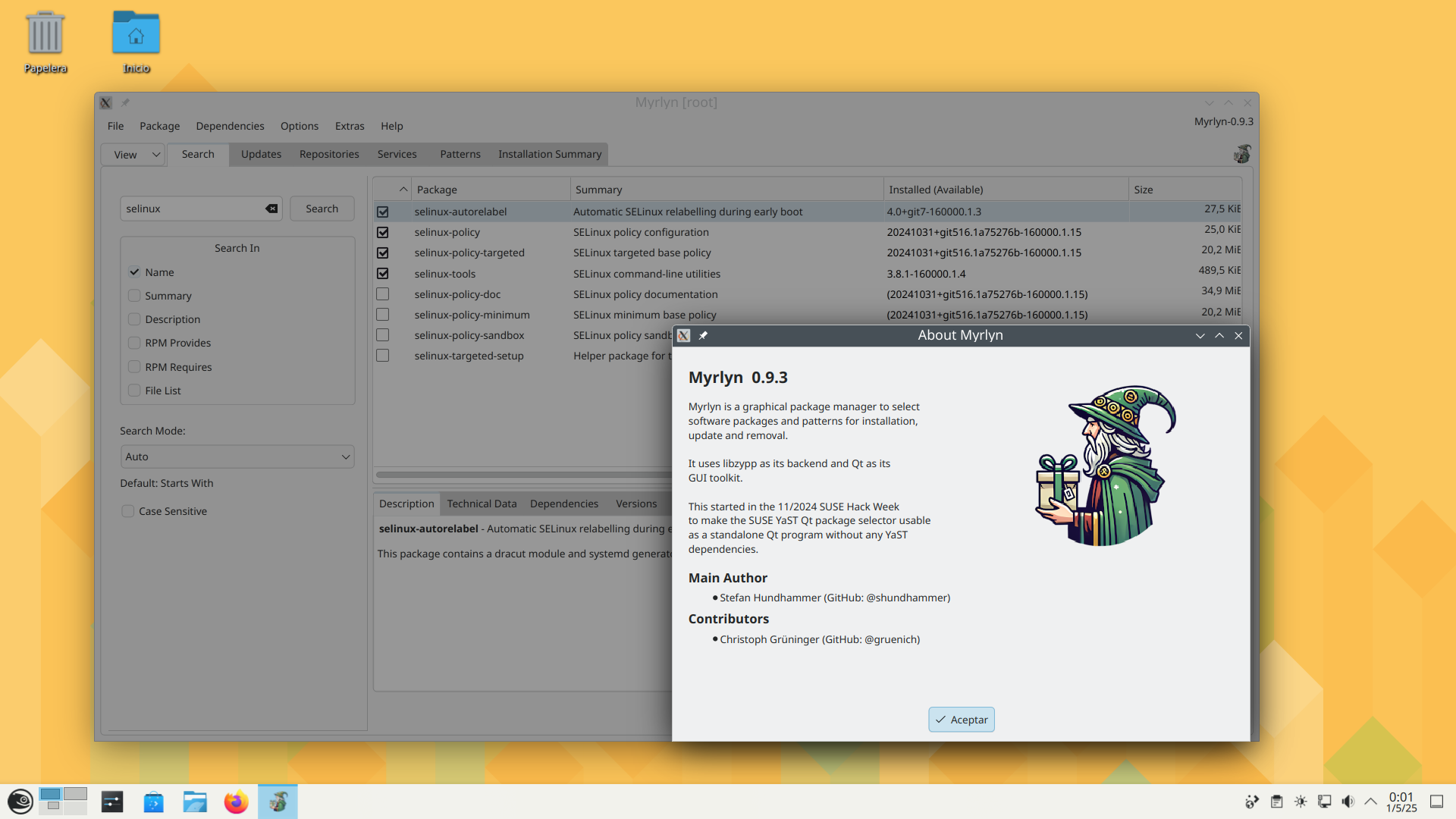Viewport: 1456px width, 819px height.
Task: Click the Myrlyn wizard logo in the main window
Action: 1241,154
